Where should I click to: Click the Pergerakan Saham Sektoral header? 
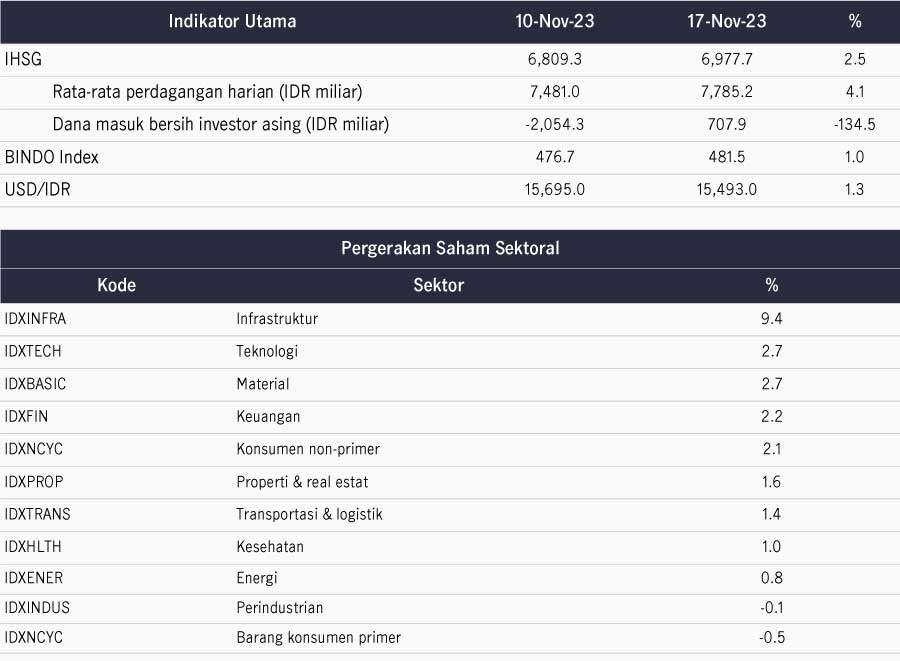pos(450,248)
